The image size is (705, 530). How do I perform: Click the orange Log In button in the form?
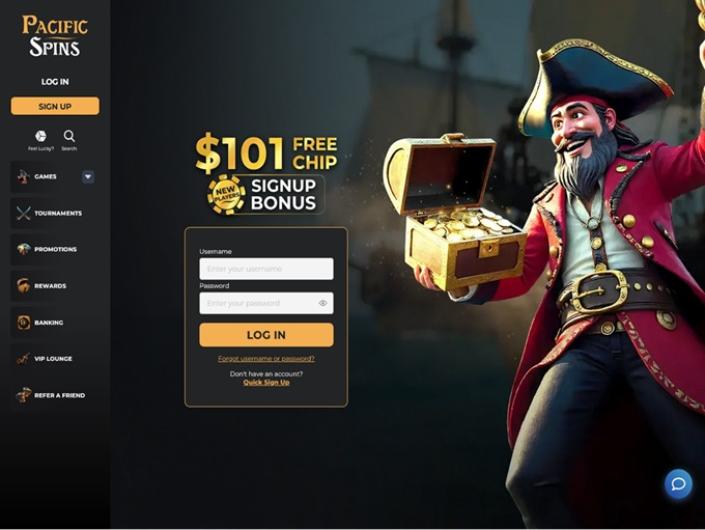[x=266, y=335]
